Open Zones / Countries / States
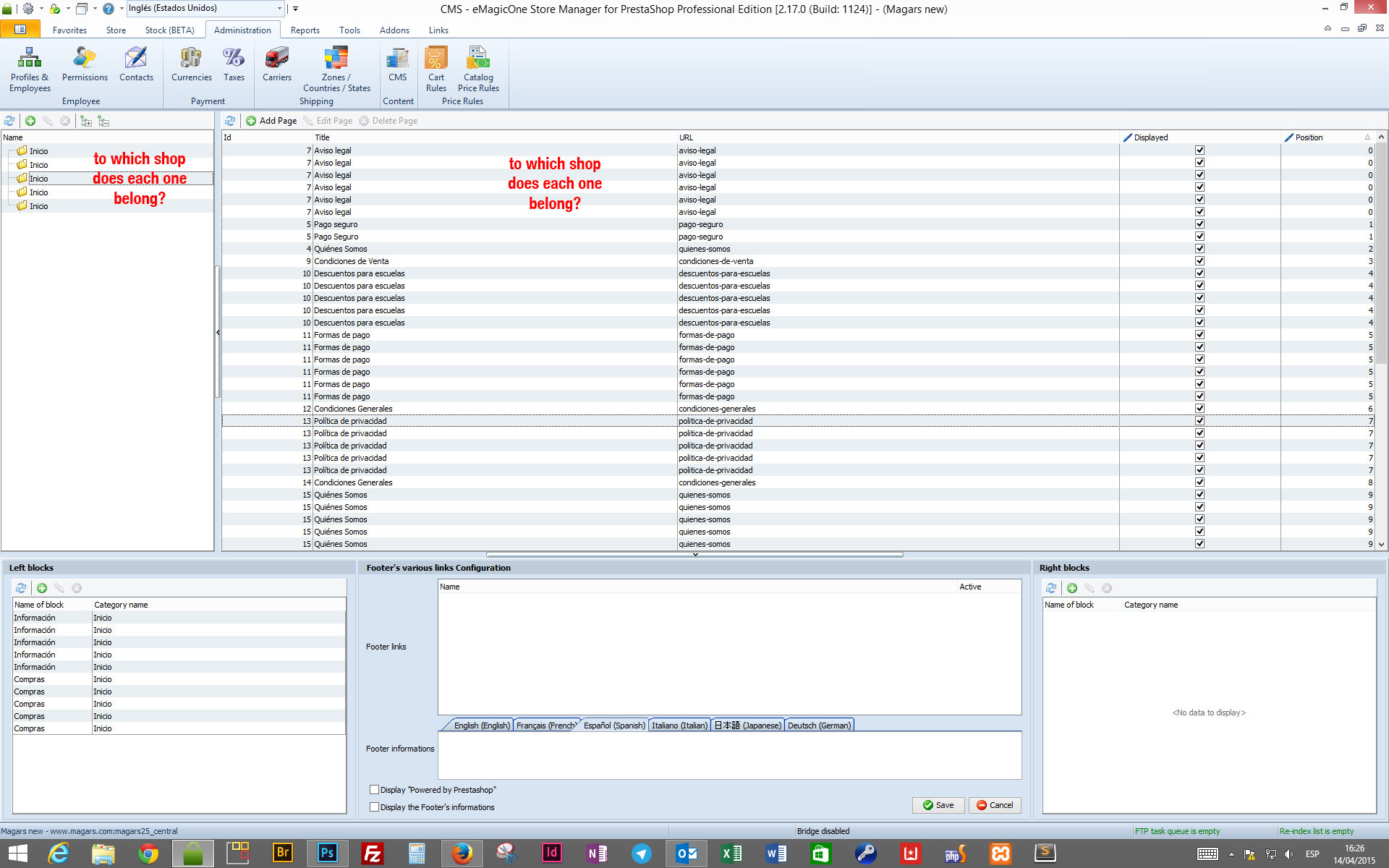 coord(336,69)
